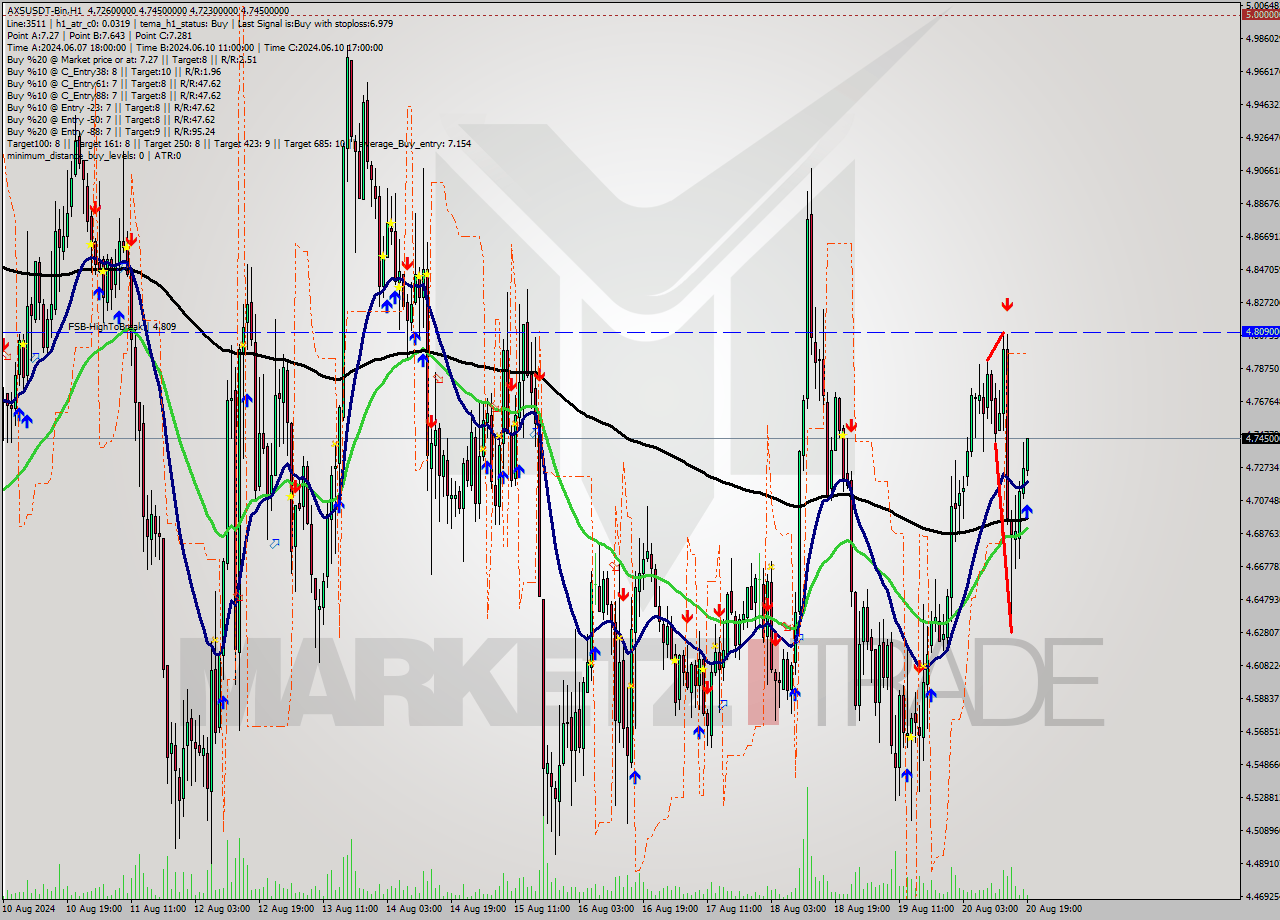Click the '12 Aug 03:00' time axis label
Screen dimensions: 1280x920
[x=221, y=909]
